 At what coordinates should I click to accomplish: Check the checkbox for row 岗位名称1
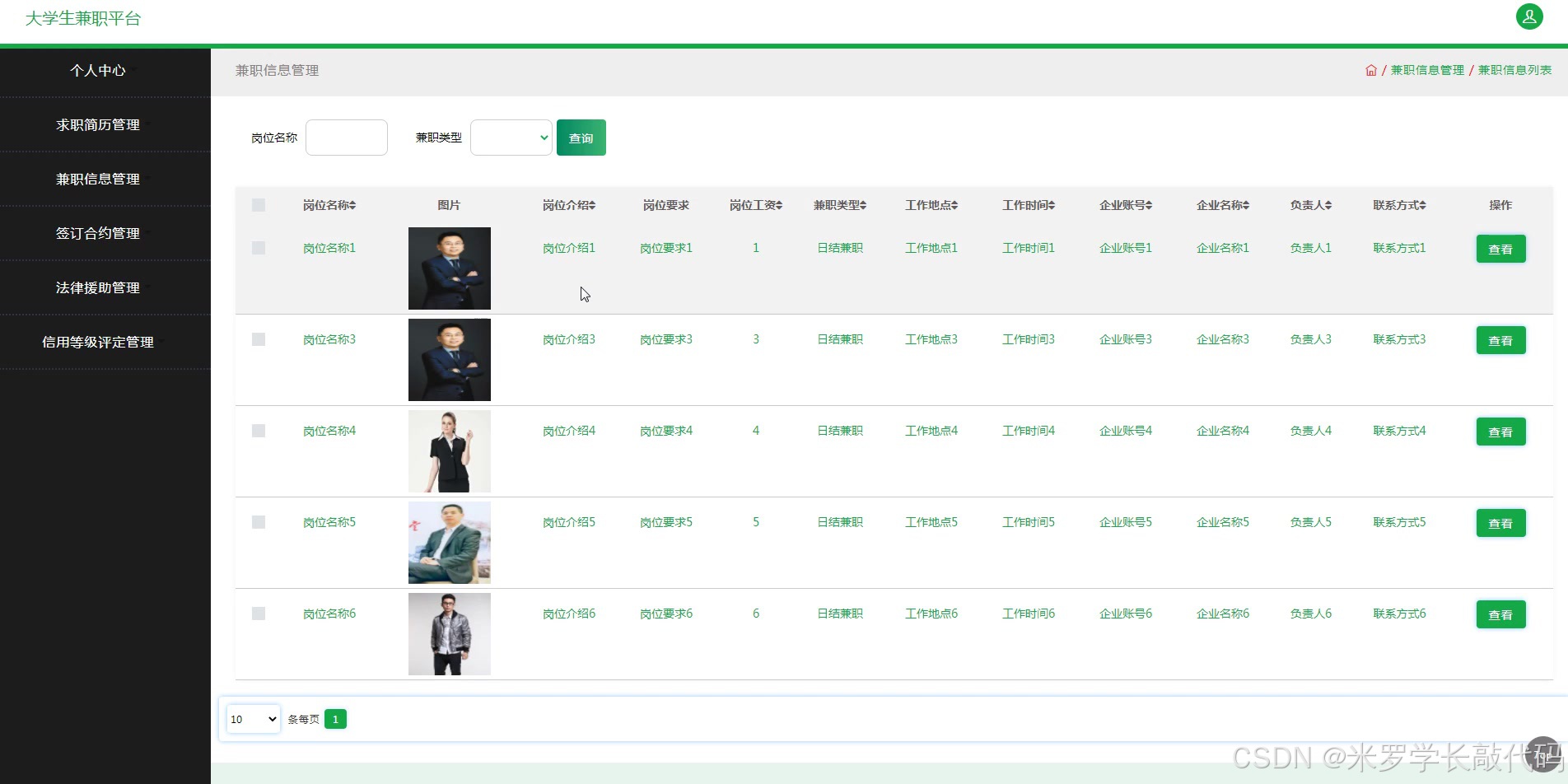(259, 247)
